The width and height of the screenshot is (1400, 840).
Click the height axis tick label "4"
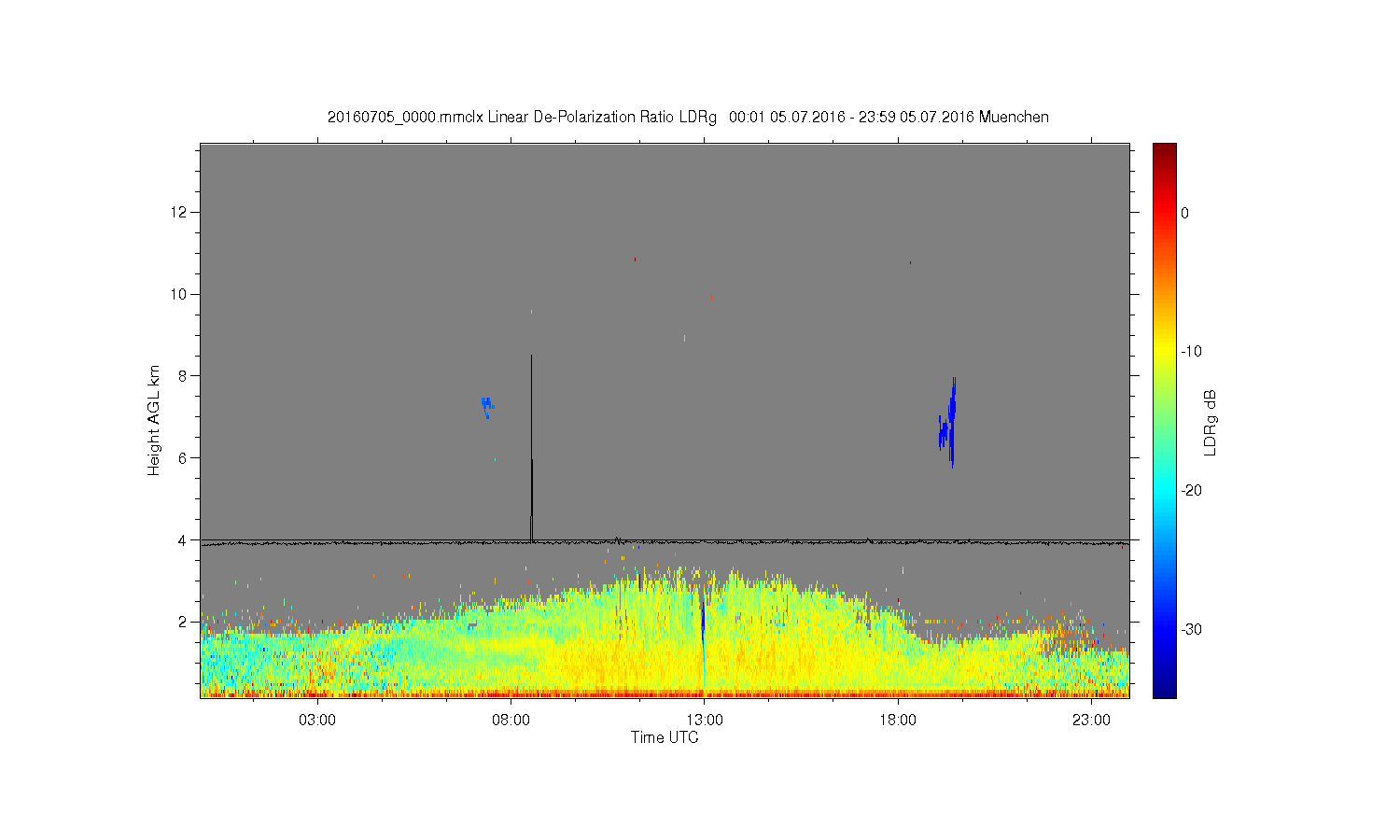click(x=183, y=539)
